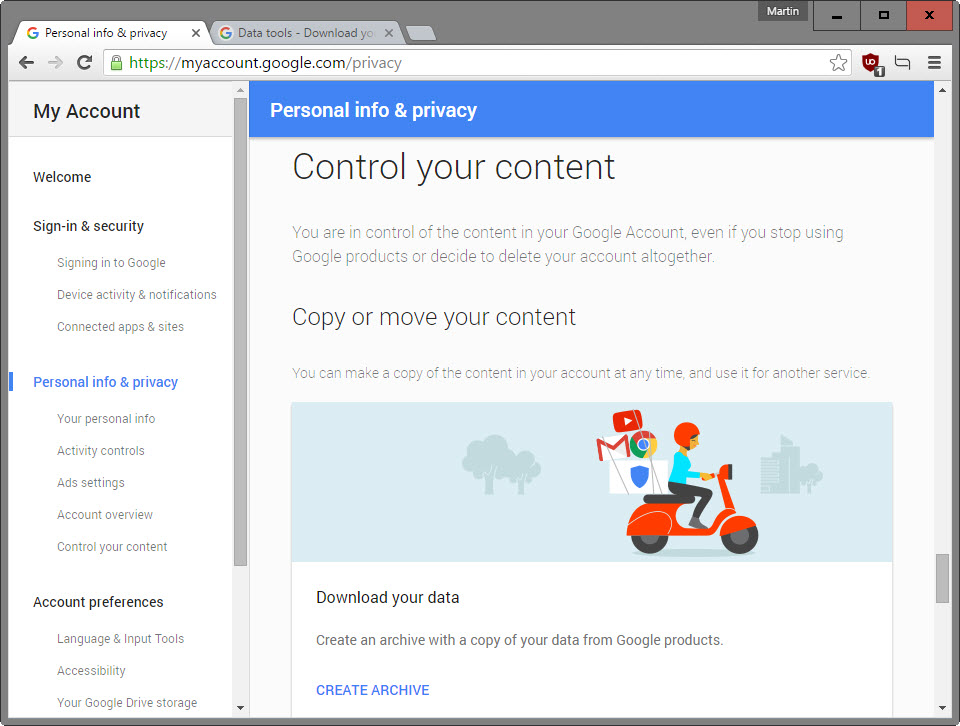Click the Martin profile button

pyautogui.click(x=782, y=11)
